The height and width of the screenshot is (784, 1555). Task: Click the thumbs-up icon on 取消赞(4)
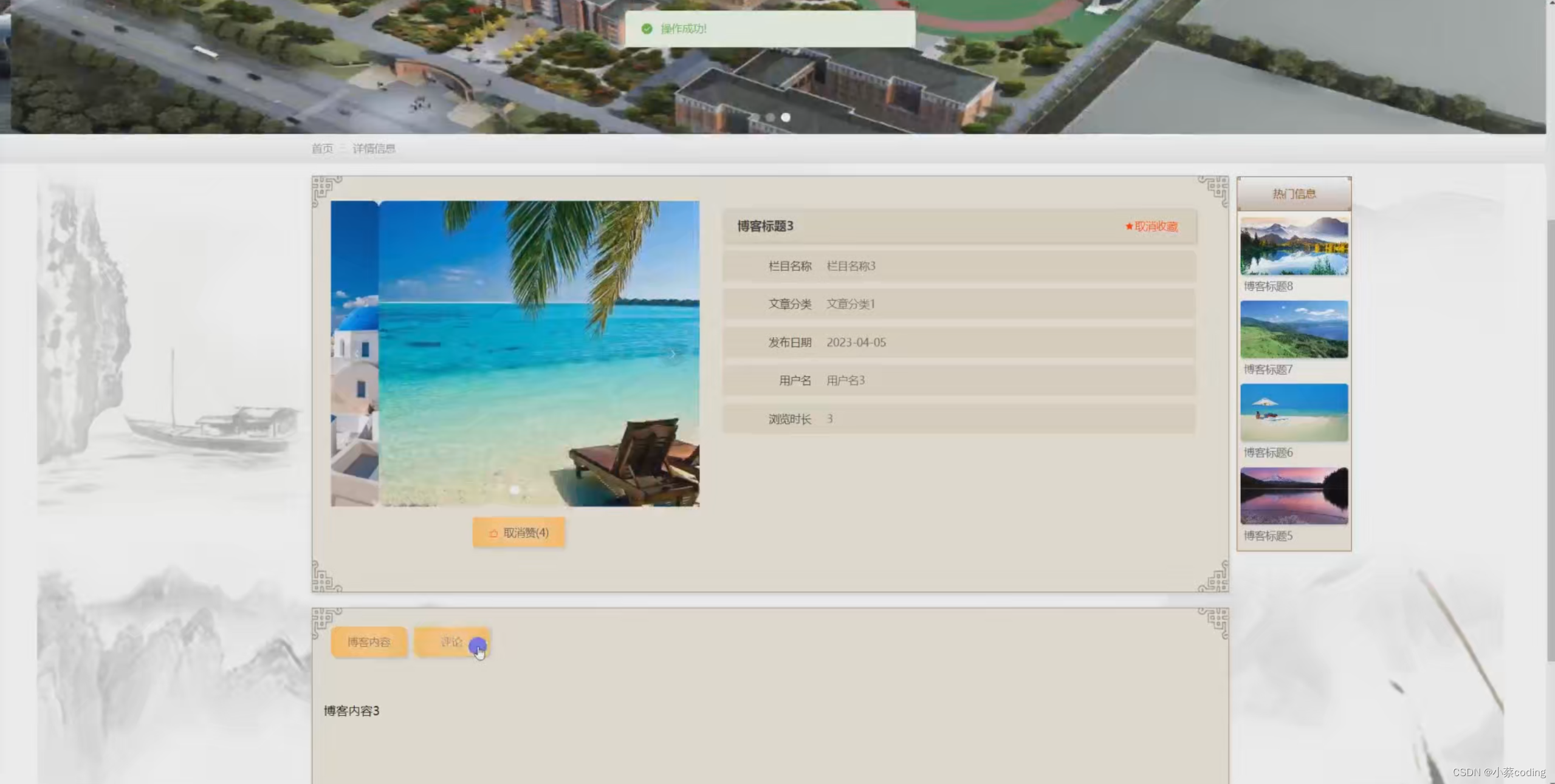click(492, 533)
